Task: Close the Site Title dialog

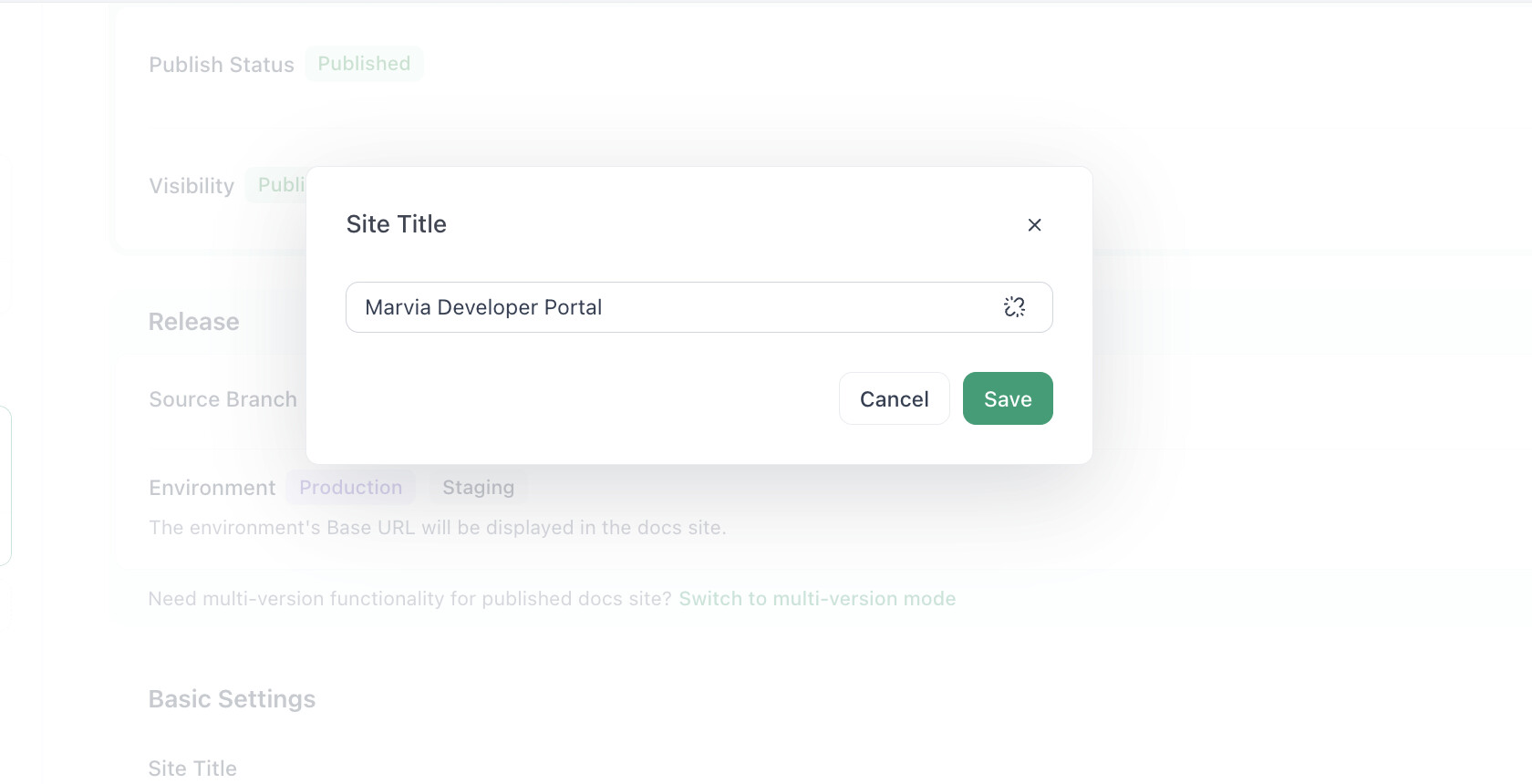Action: (x=1034, y=225)
